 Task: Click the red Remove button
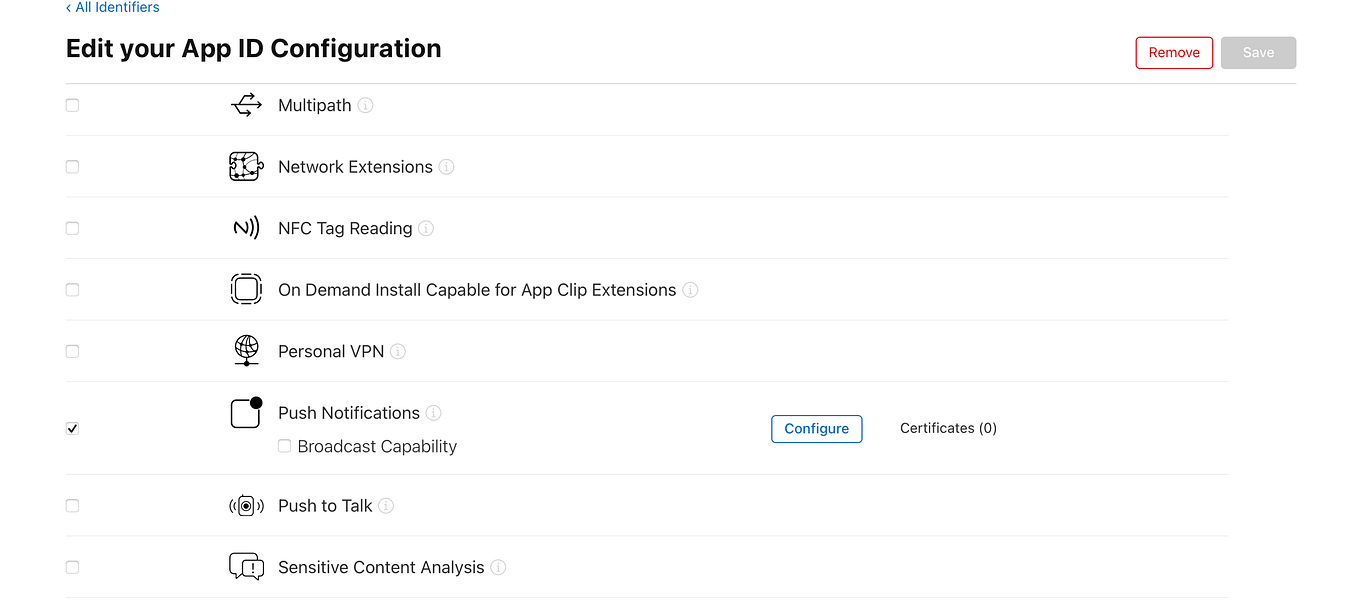pos(1174,53)
